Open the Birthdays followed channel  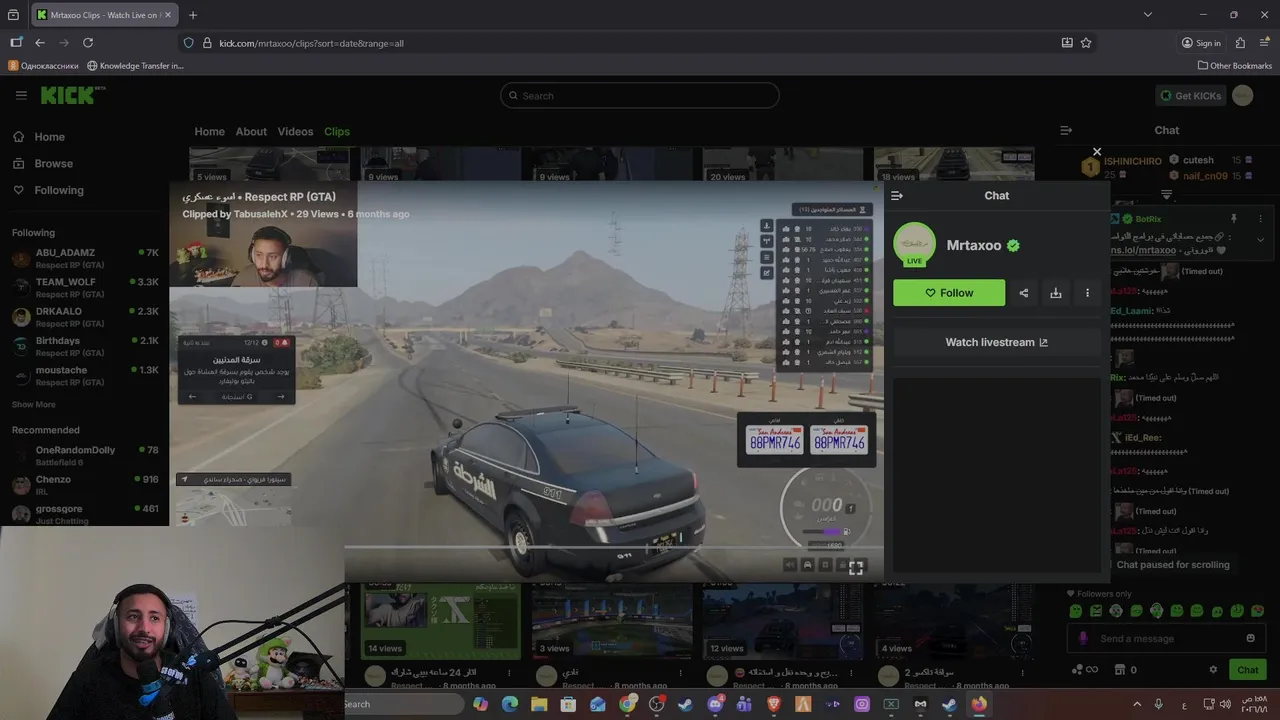point(85,346)
